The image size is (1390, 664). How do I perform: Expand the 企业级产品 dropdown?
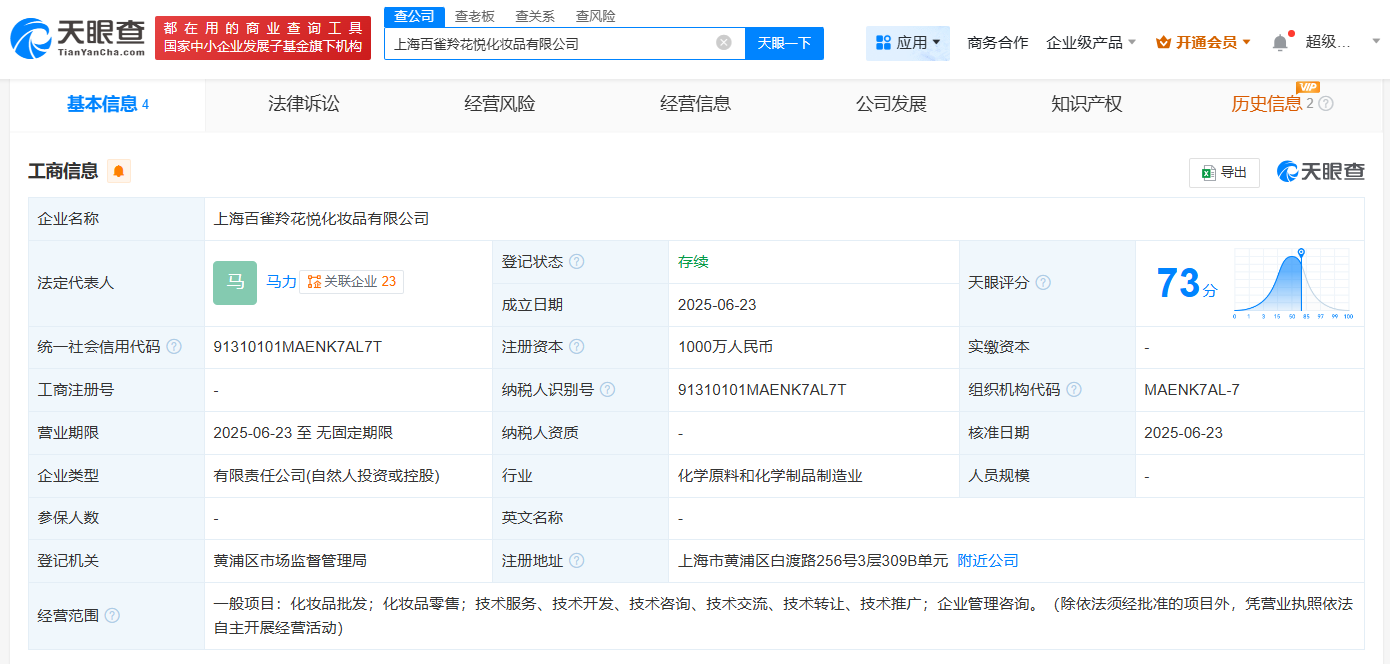(1091, 42)
